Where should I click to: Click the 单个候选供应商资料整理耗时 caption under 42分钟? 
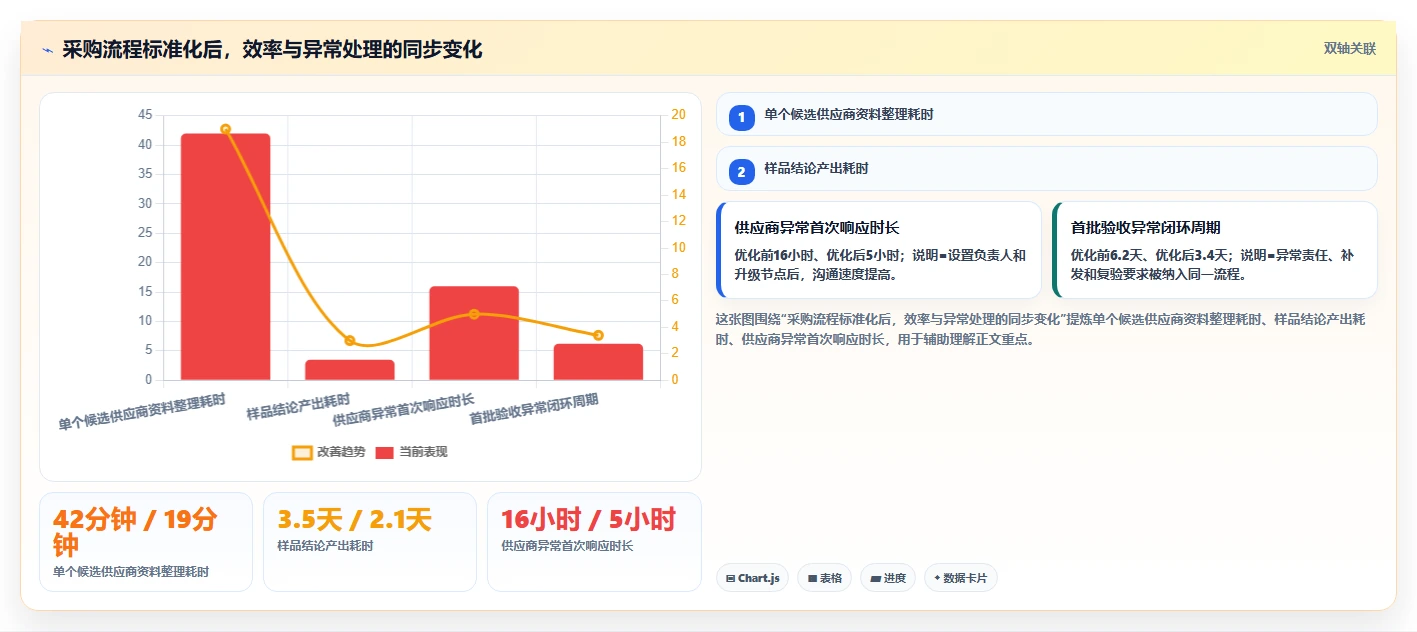(131, 572)
